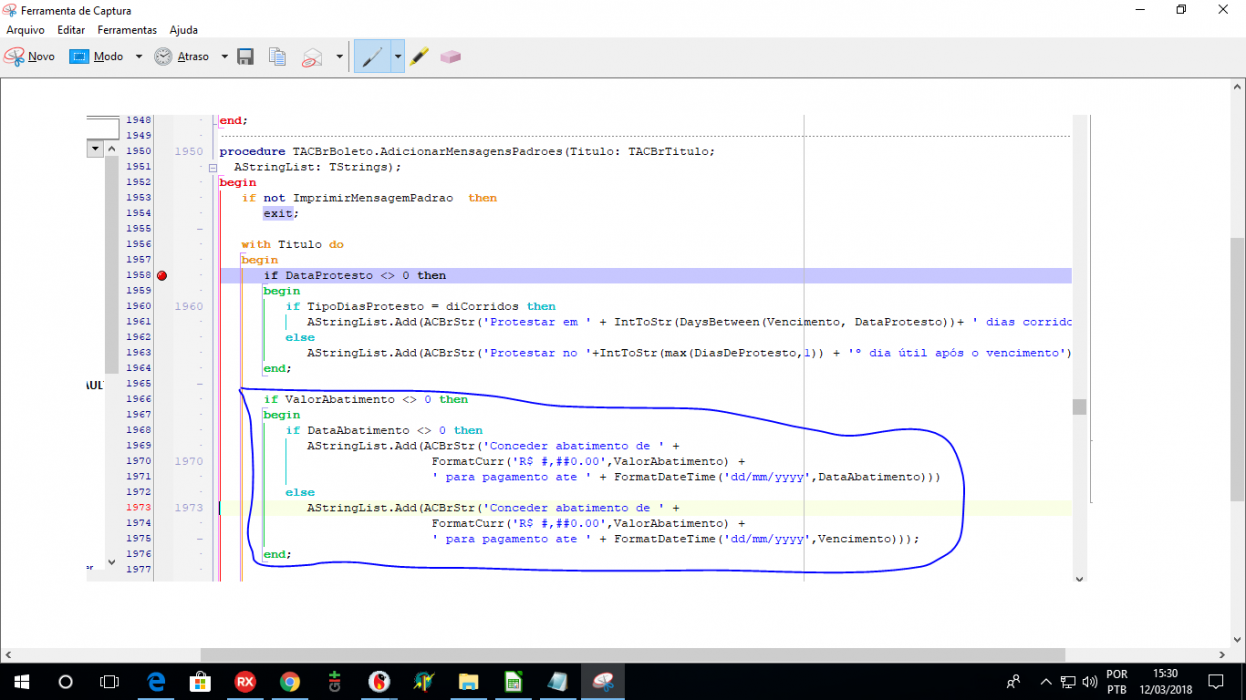Open the Windows Start menu
Screen dimensions: 1246x700
tap(22, 682)
